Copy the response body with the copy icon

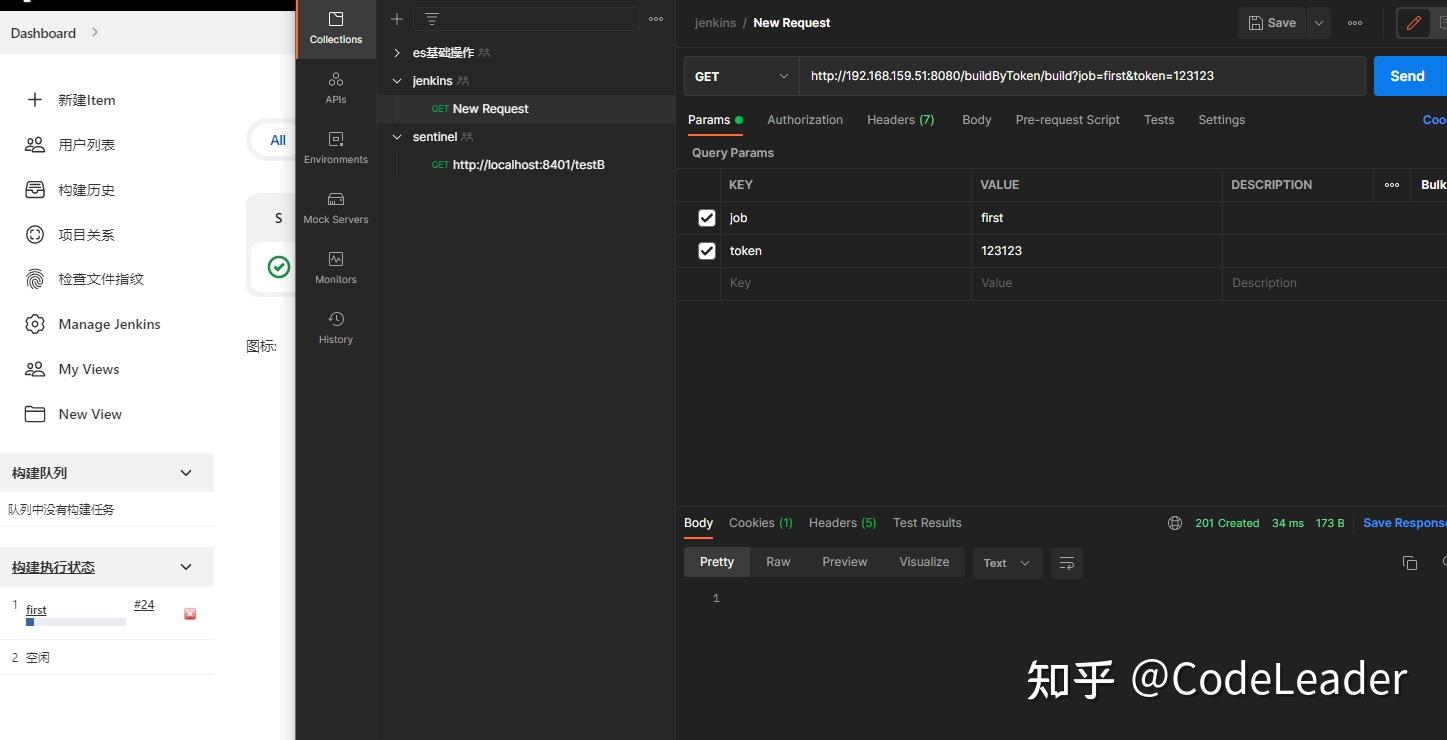(x=1410, y=563)
